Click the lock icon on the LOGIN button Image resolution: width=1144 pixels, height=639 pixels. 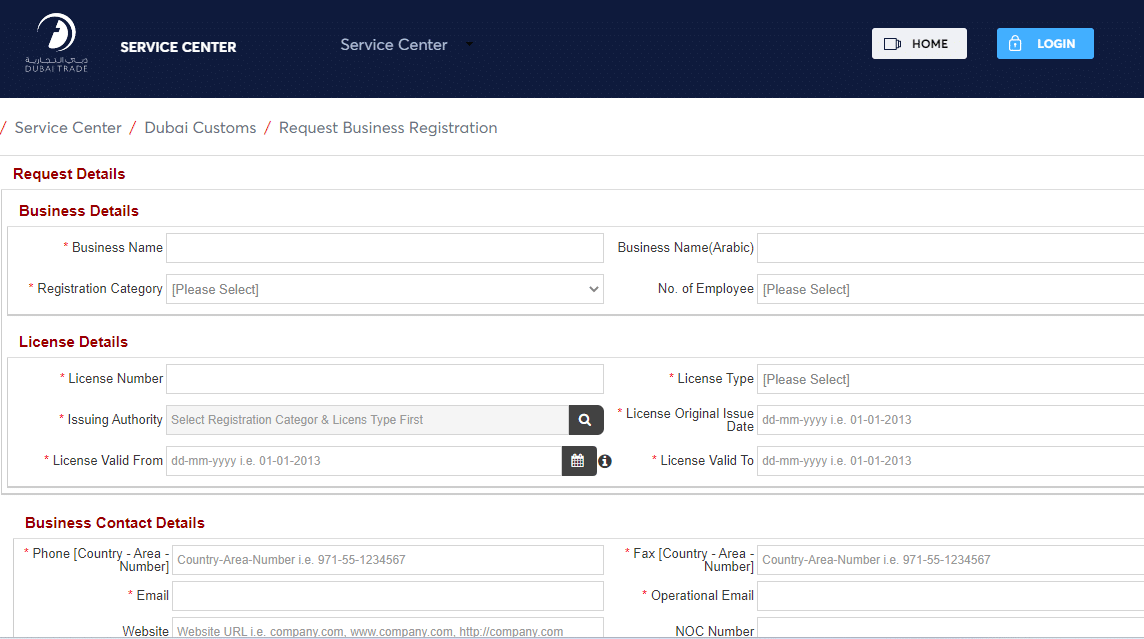(1015, 43)
